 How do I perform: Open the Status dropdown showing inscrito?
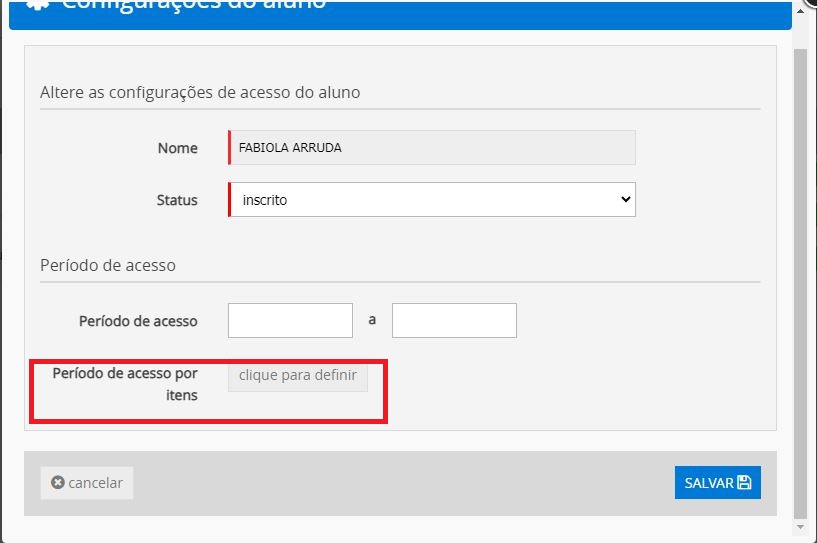point(432,199)
